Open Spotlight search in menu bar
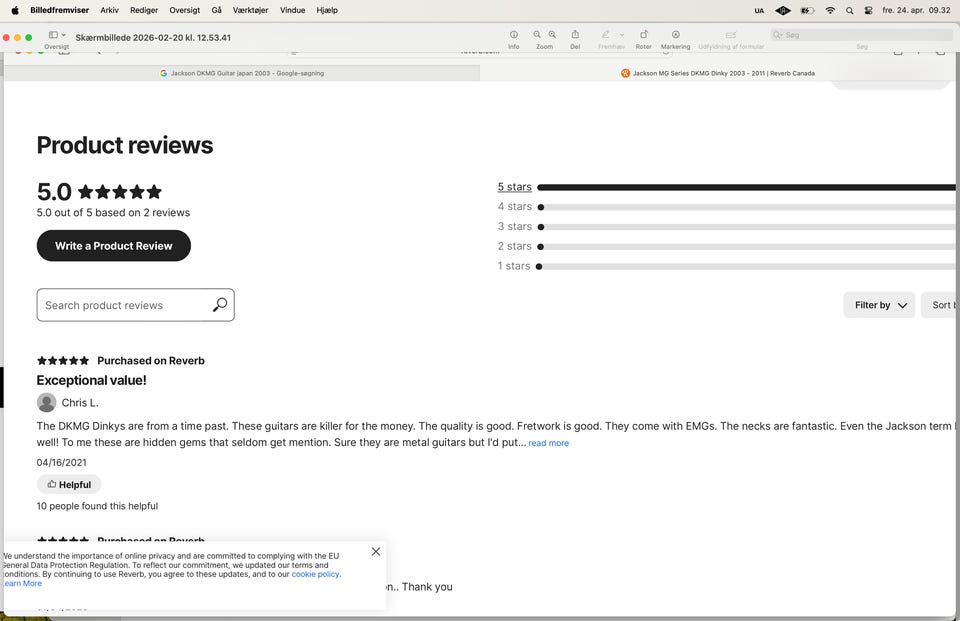960x621 pixels. 849,10
